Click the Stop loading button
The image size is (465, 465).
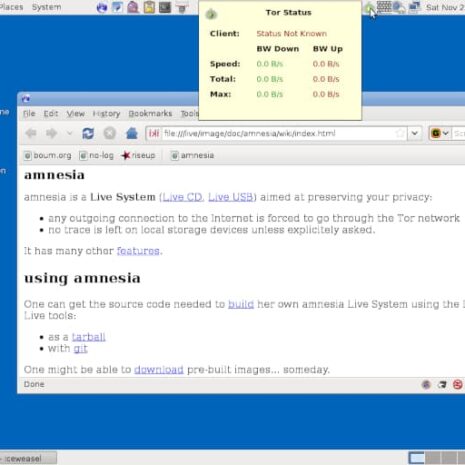click(110, 134)
